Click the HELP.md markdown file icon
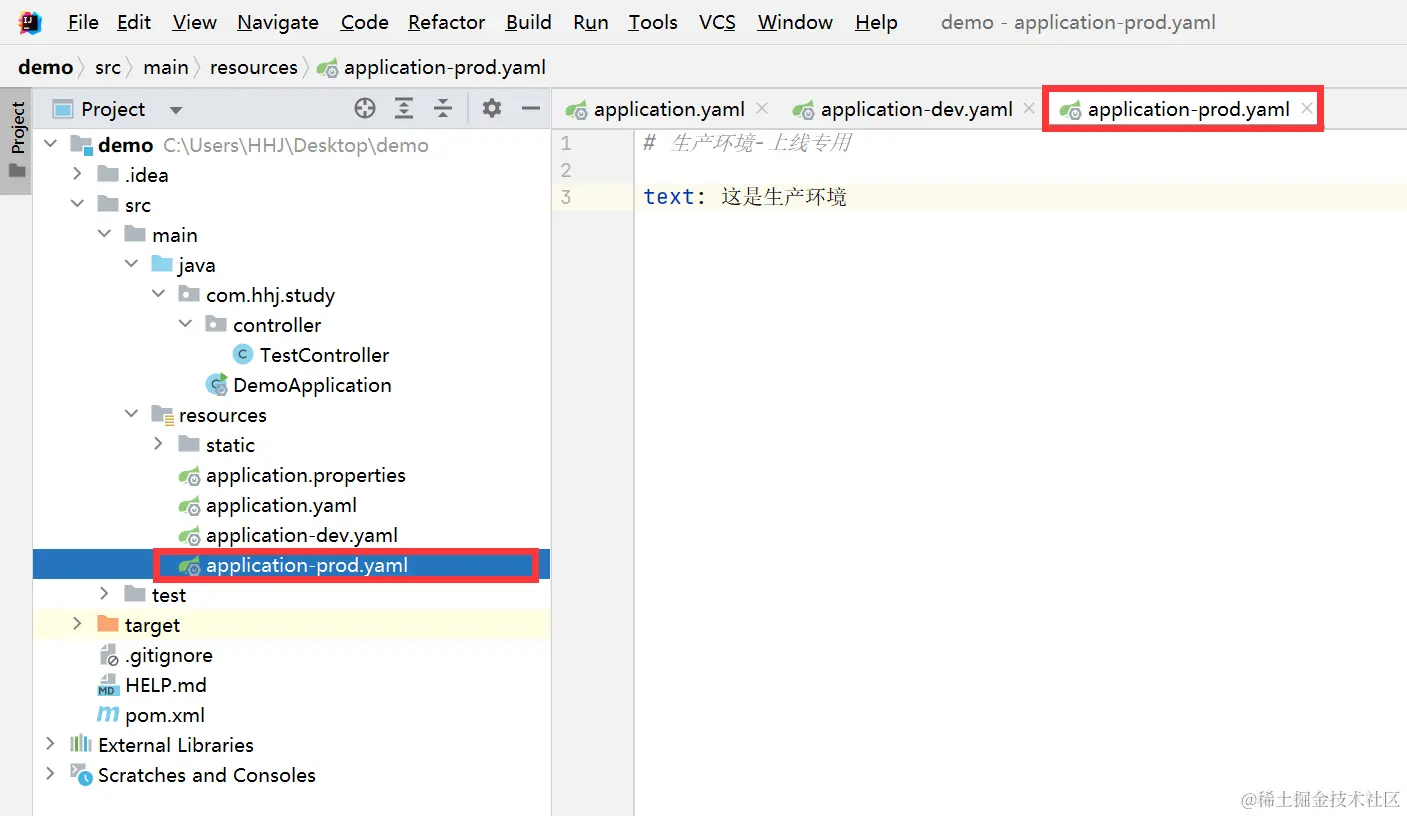1407x816 pixels. [x=107, y=685]
